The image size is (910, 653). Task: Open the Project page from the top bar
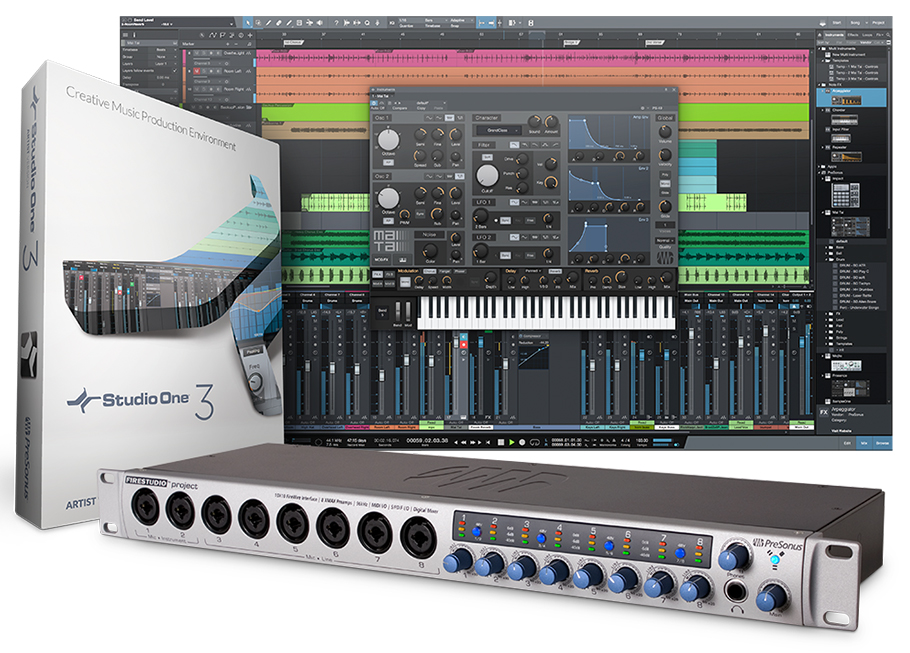[x=880, y=20]
